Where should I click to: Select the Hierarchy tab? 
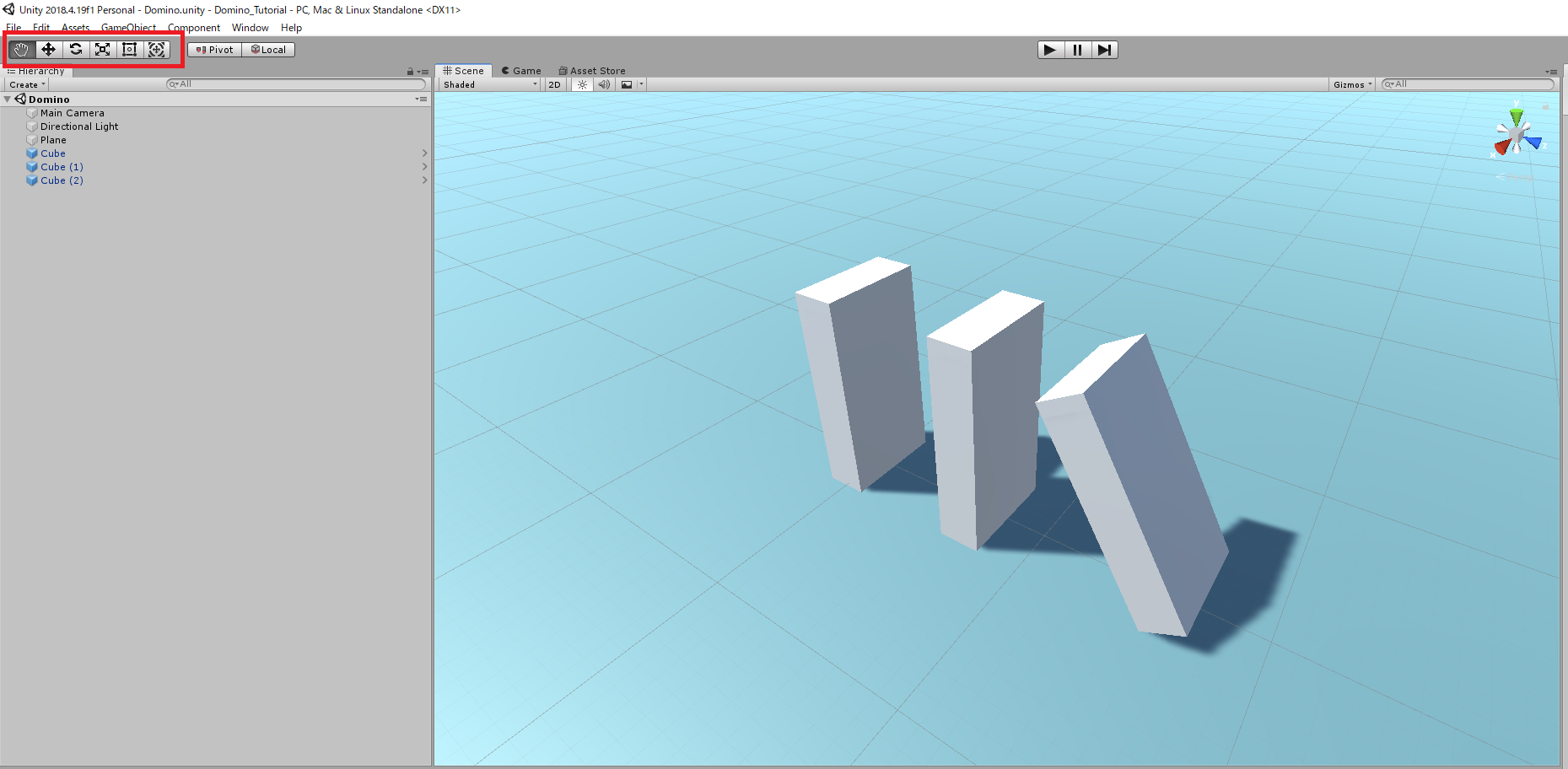click(36, 71)
